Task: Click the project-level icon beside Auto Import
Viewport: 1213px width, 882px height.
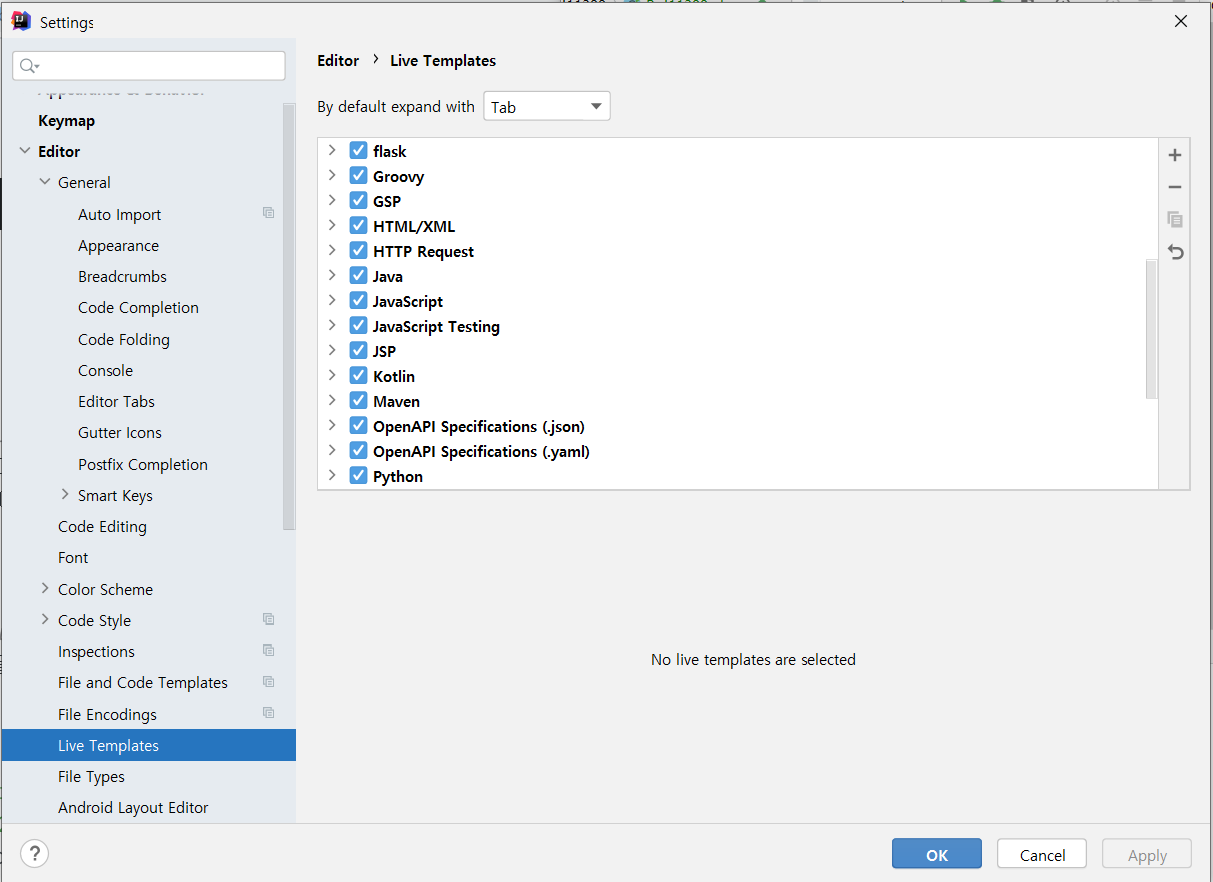Action: tap(268, 213)
